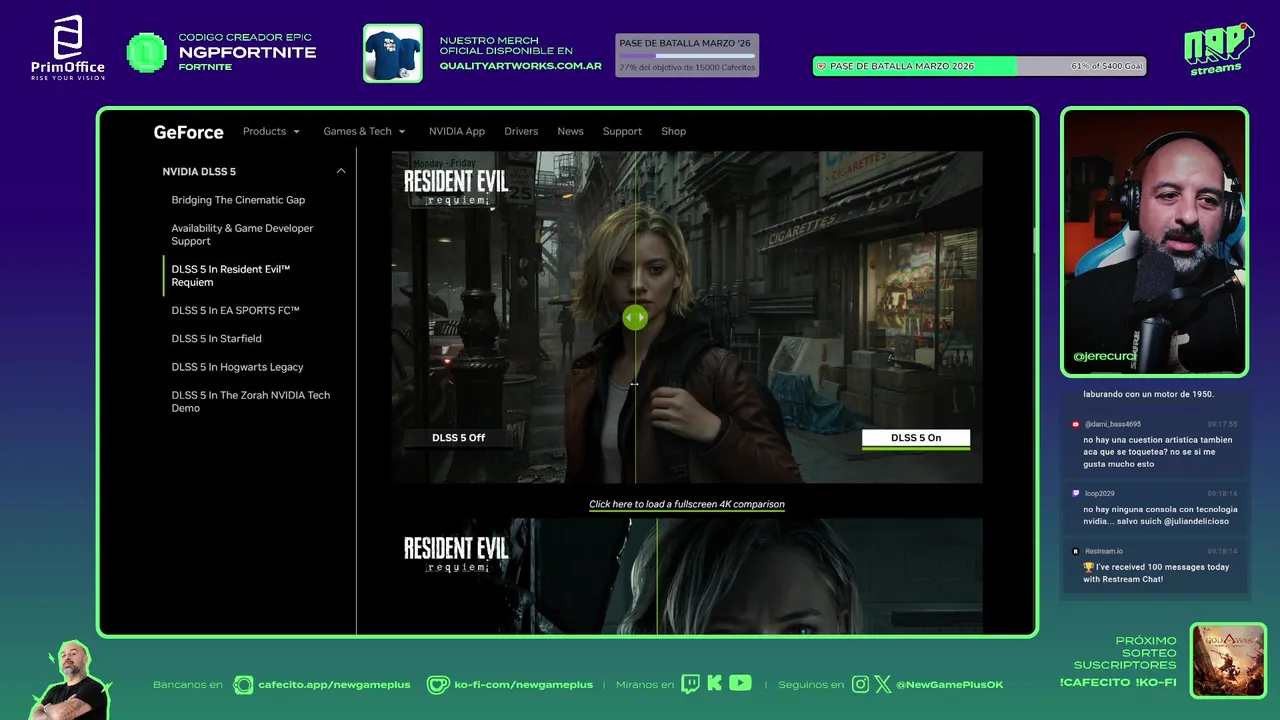This screenshot has height=720, width=1280.
Task: Collapse the NVIDIA DLSS 5 sidebar section
Action: [x=341, y=171]
